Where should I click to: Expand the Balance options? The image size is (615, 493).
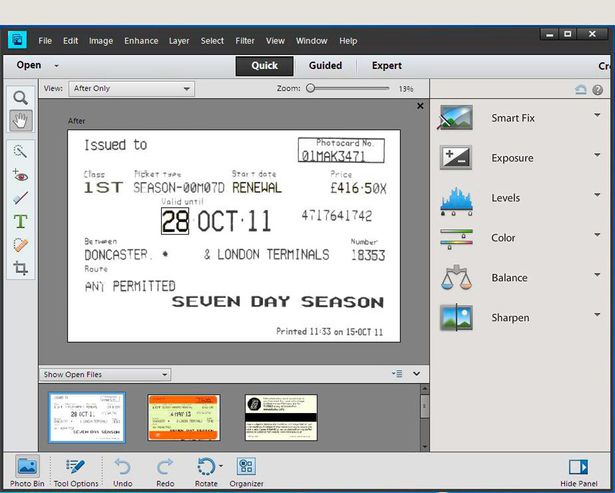[x=597, y=275]
